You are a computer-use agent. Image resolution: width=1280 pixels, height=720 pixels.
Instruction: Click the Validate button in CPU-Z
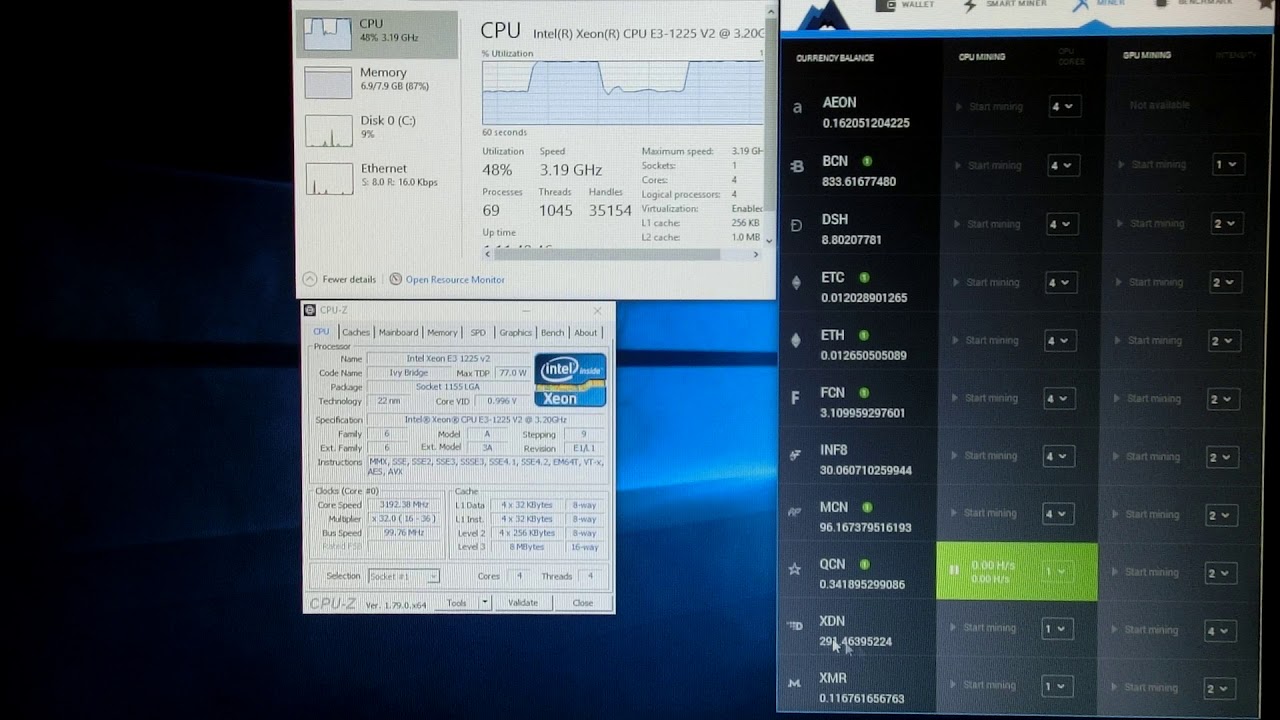(x=523, y=603)
